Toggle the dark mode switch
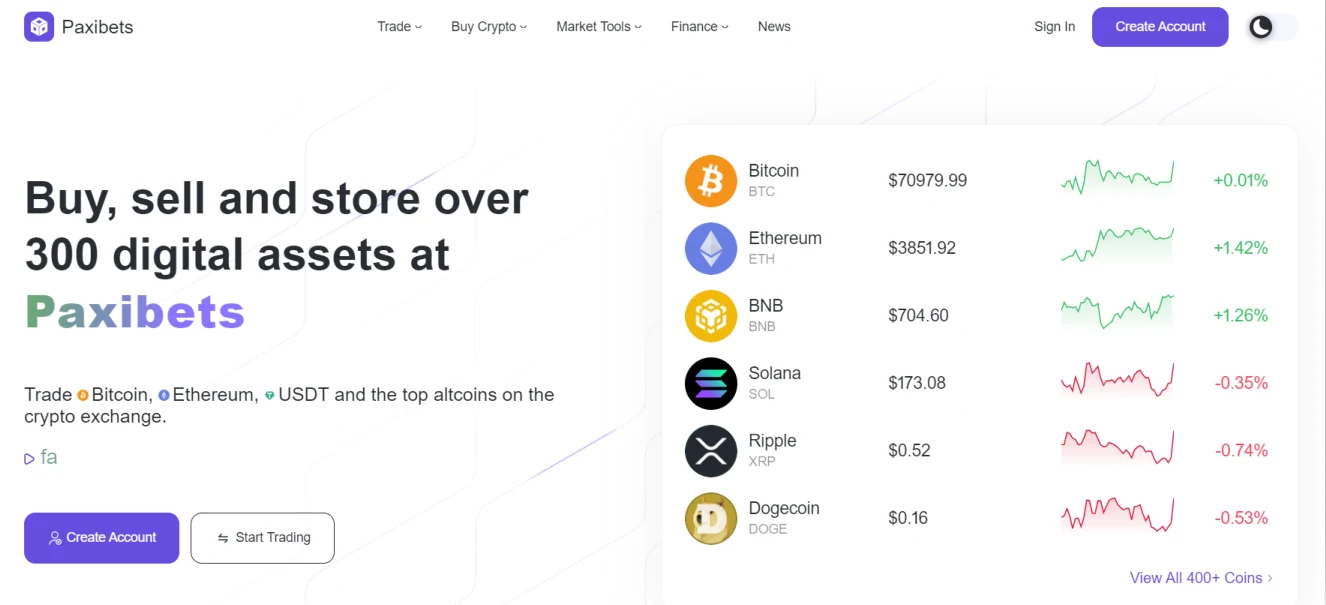Viewport: 1326px width, 605px height. (1272, 27)
